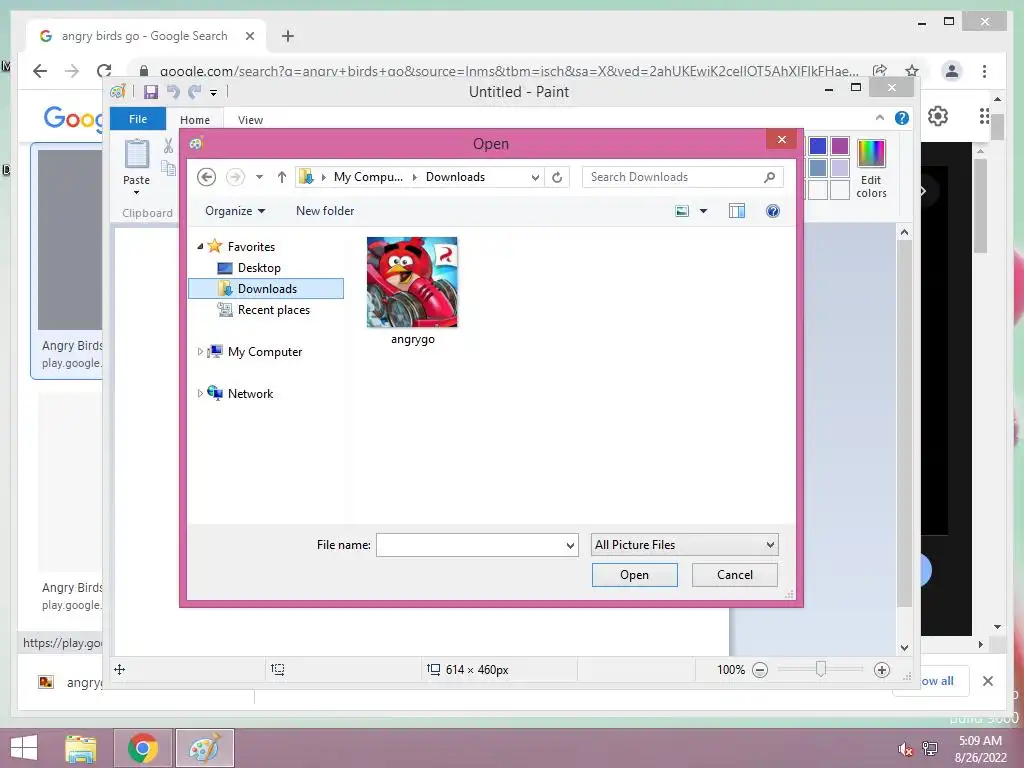
Task: Select the angrygo image thumbnail
Action: point(412,282)
